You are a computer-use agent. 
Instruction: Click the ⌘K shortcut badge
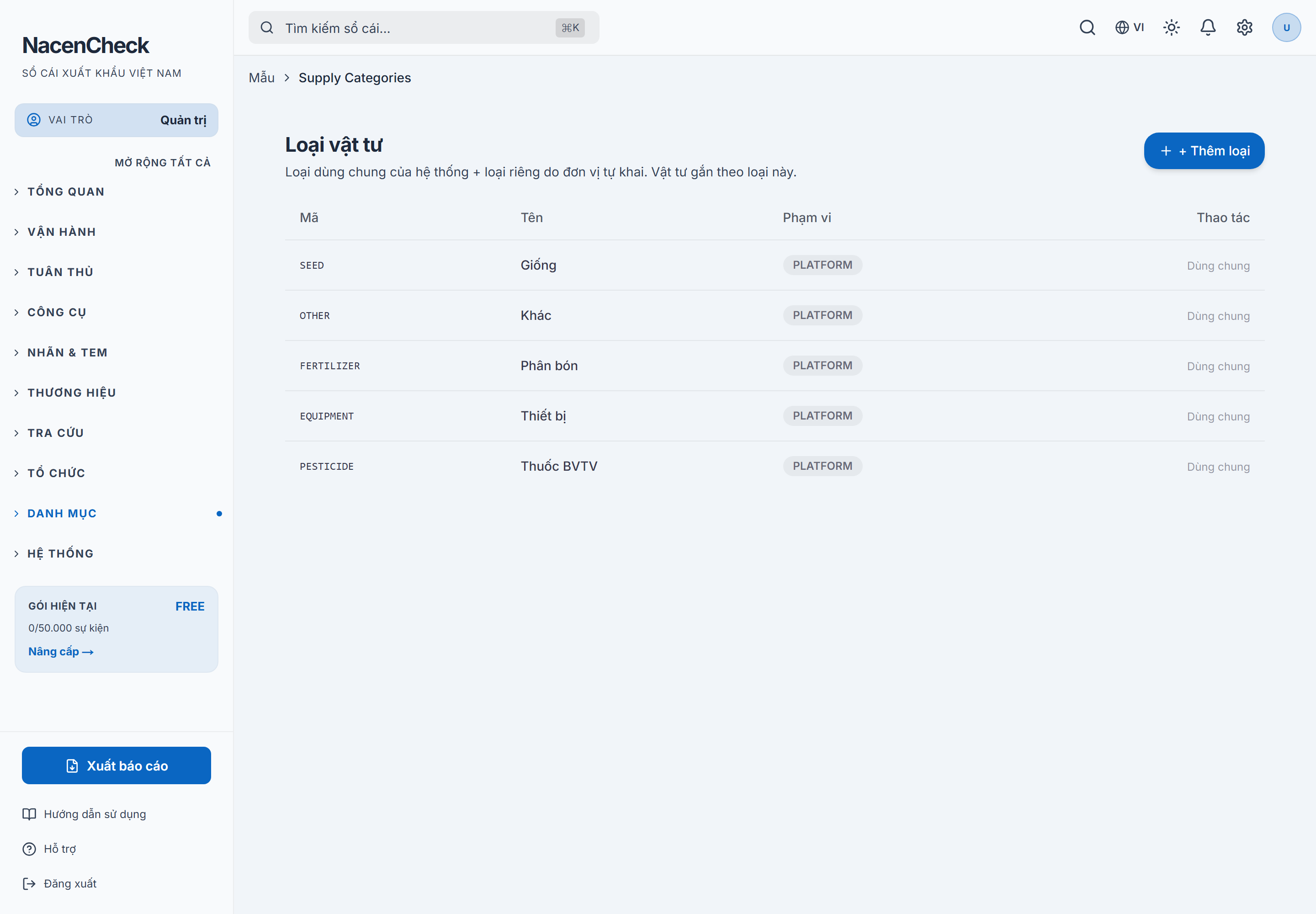coord(570,27)
